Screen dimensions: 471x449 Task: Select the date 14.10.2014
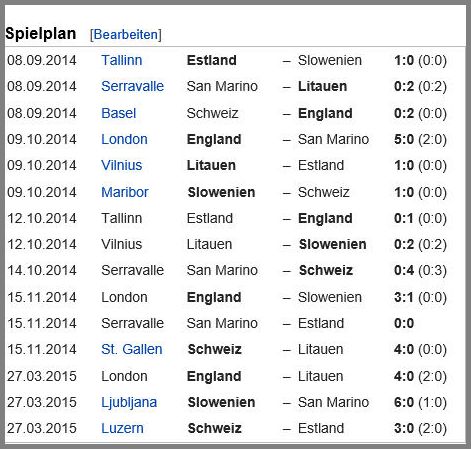(x=42, y=270)
